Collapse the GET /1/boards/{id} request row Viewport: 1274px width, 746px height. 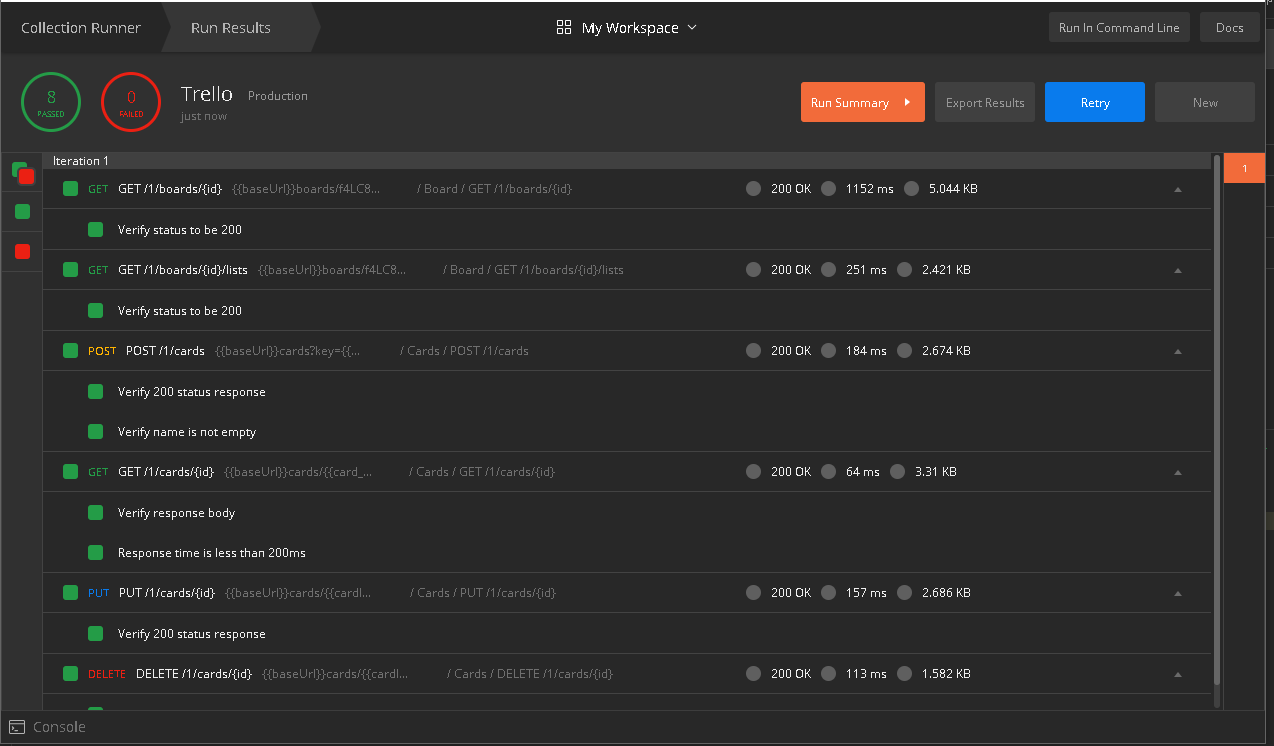[1177, 189]
